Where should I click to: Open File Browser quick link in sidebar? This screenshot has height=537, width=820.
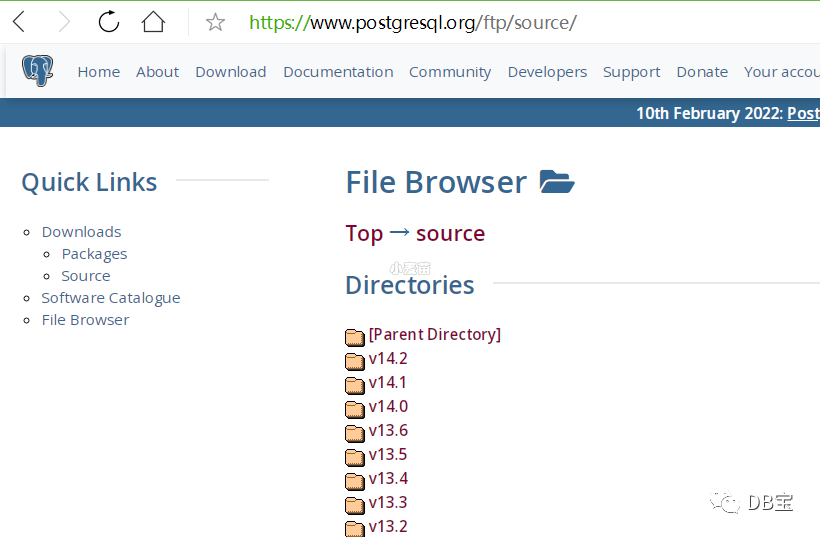click(x=85, y=319)
